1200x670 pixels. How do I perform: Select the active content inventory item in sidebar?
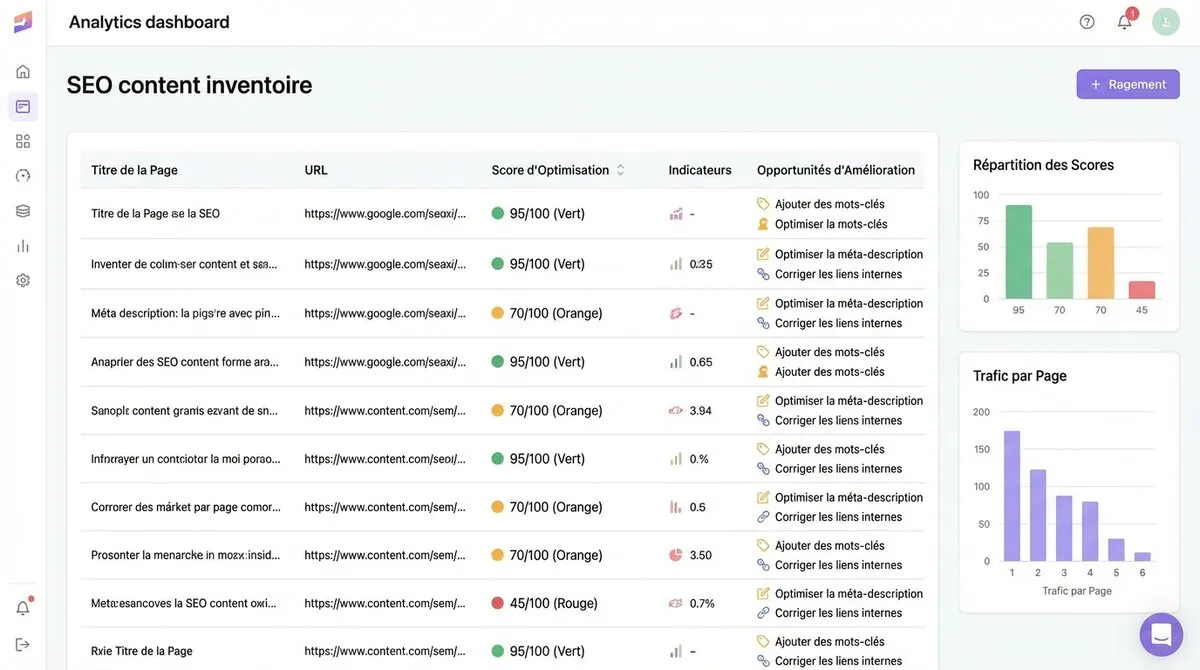pos(22,106)
